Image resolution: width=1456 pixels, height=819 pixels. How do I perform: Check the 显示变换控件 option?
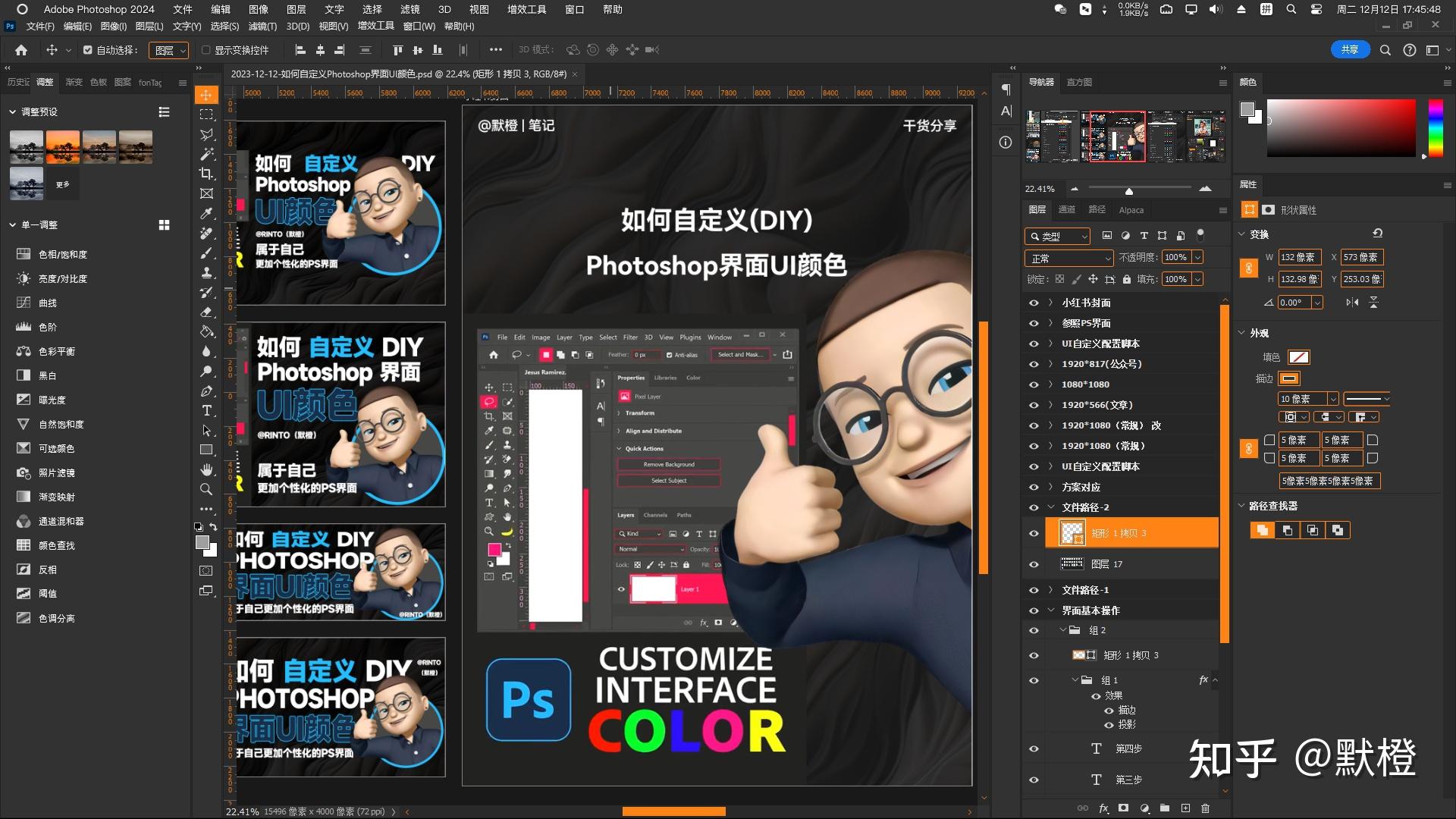[x=206, y=50]
